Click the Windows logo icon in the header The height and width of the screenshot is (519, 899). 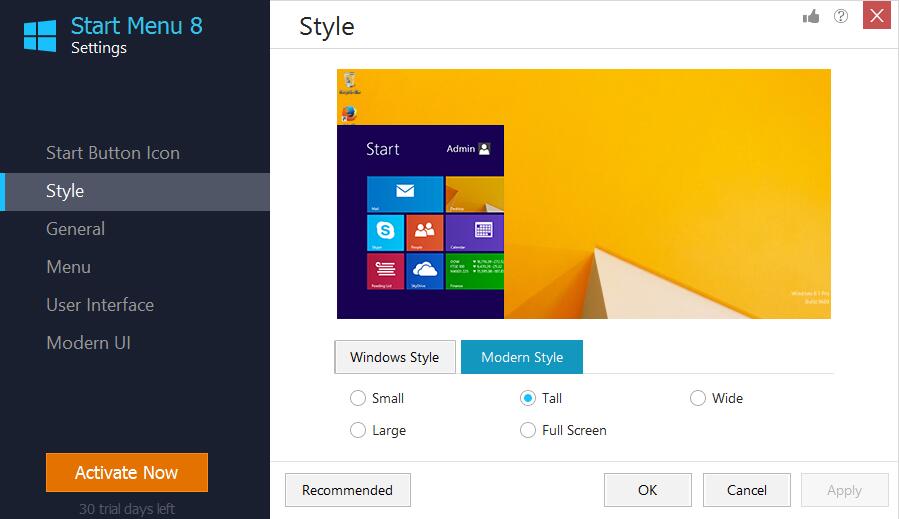40,36
